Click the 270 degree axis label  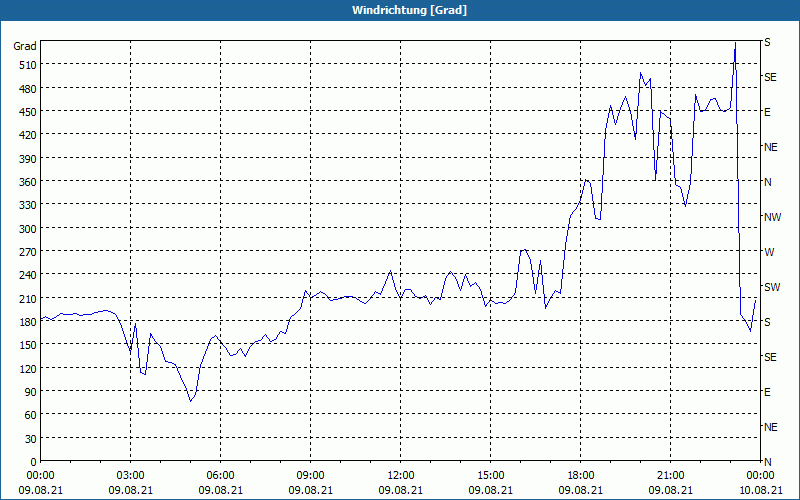point(29,252)
